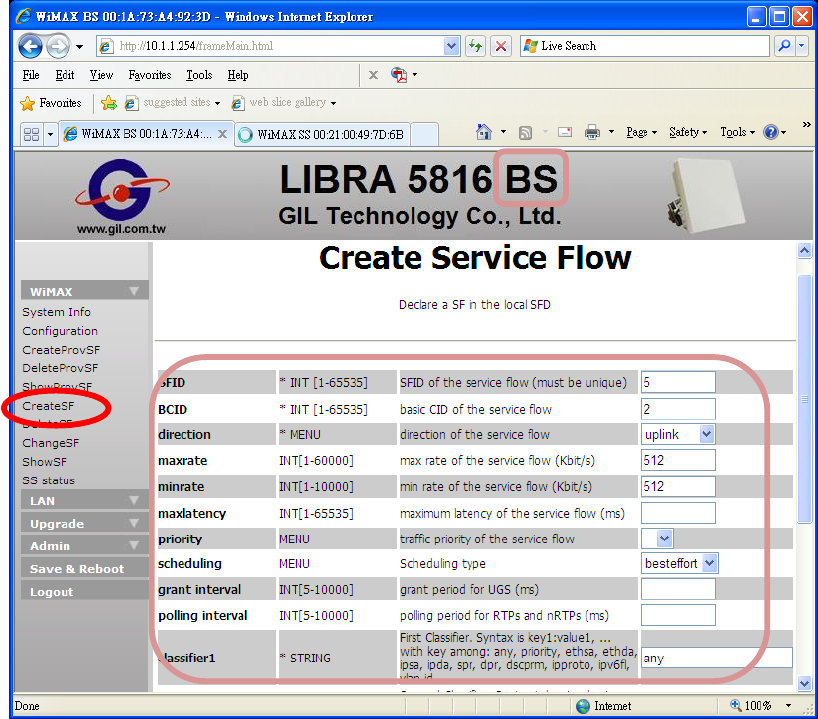Click the Print icon in command bar

592,132
